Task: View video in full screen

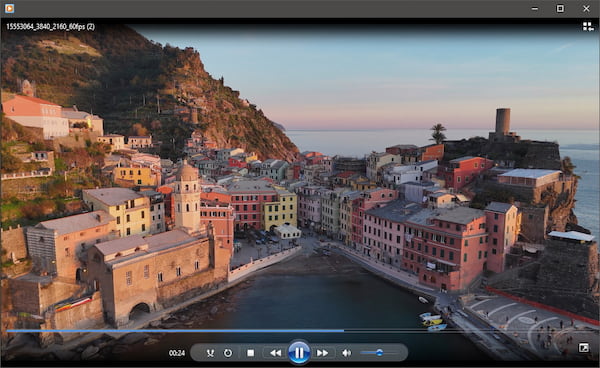Action: [x=584, y=348]
